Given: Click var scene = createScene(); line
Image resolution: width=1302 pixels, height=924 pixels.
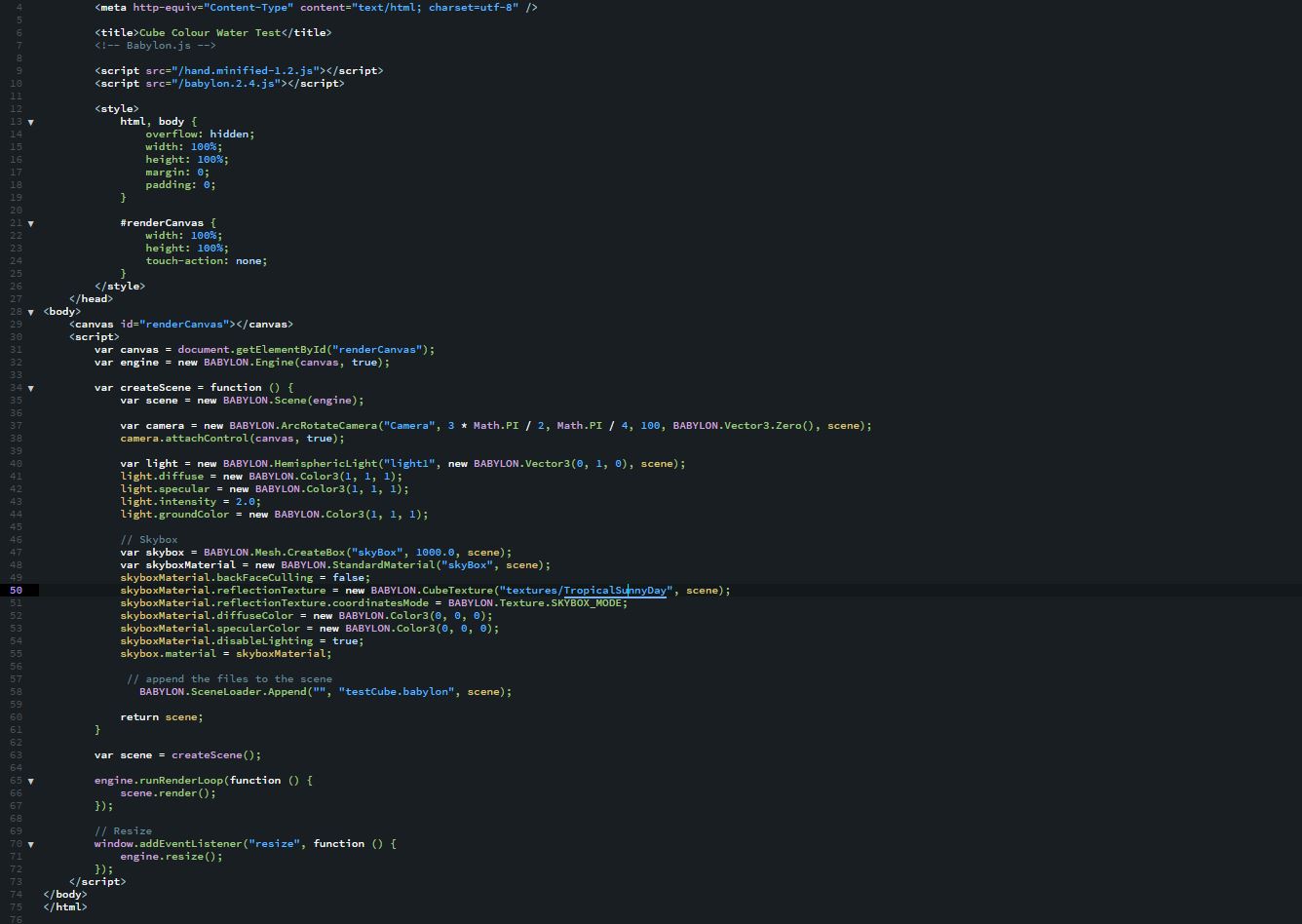Looking at the screenshot, I should point(177,754).
